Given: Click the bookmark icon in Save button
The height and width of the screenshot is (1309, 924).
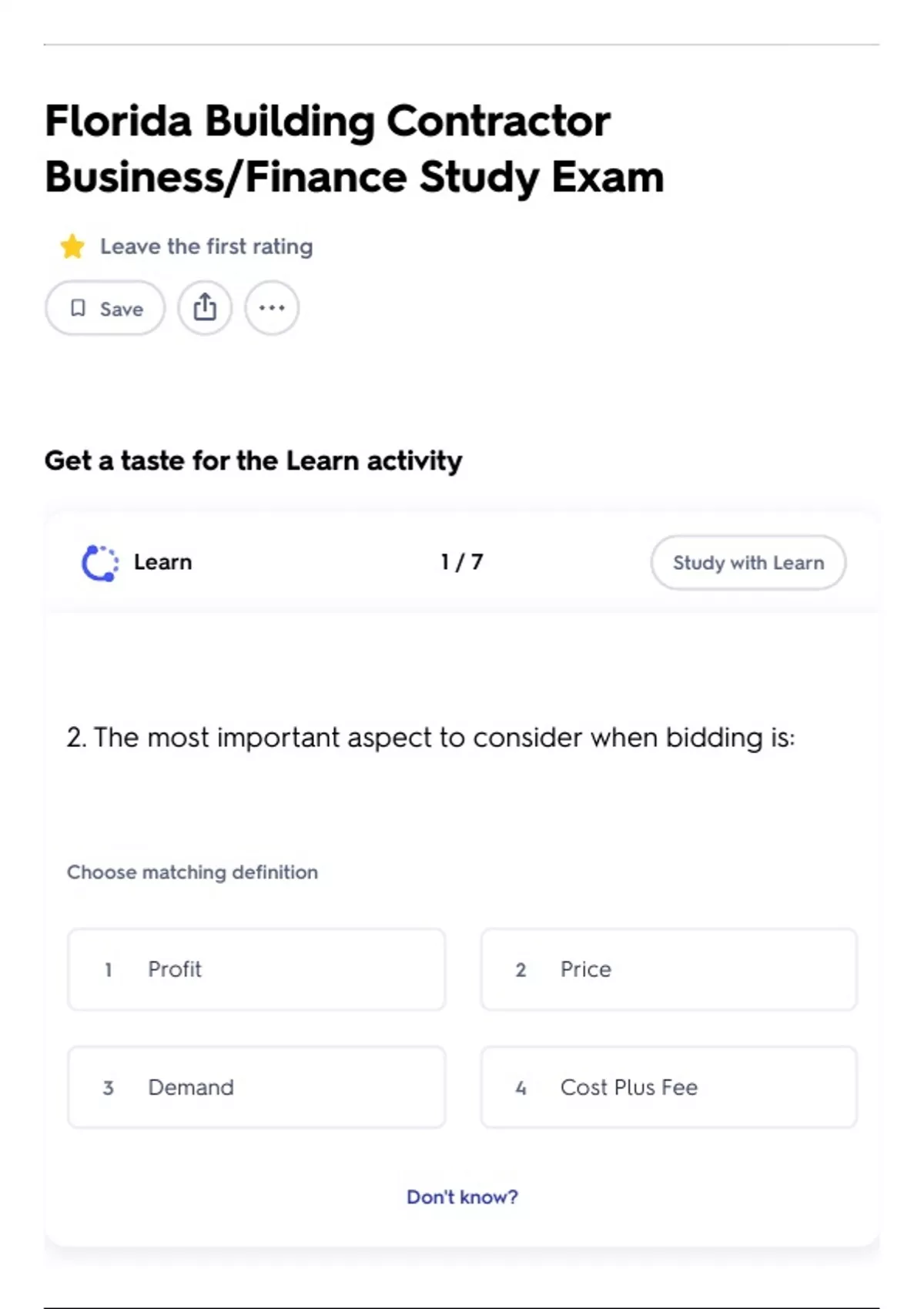Looking at the screenshot, I should (78, 308).
